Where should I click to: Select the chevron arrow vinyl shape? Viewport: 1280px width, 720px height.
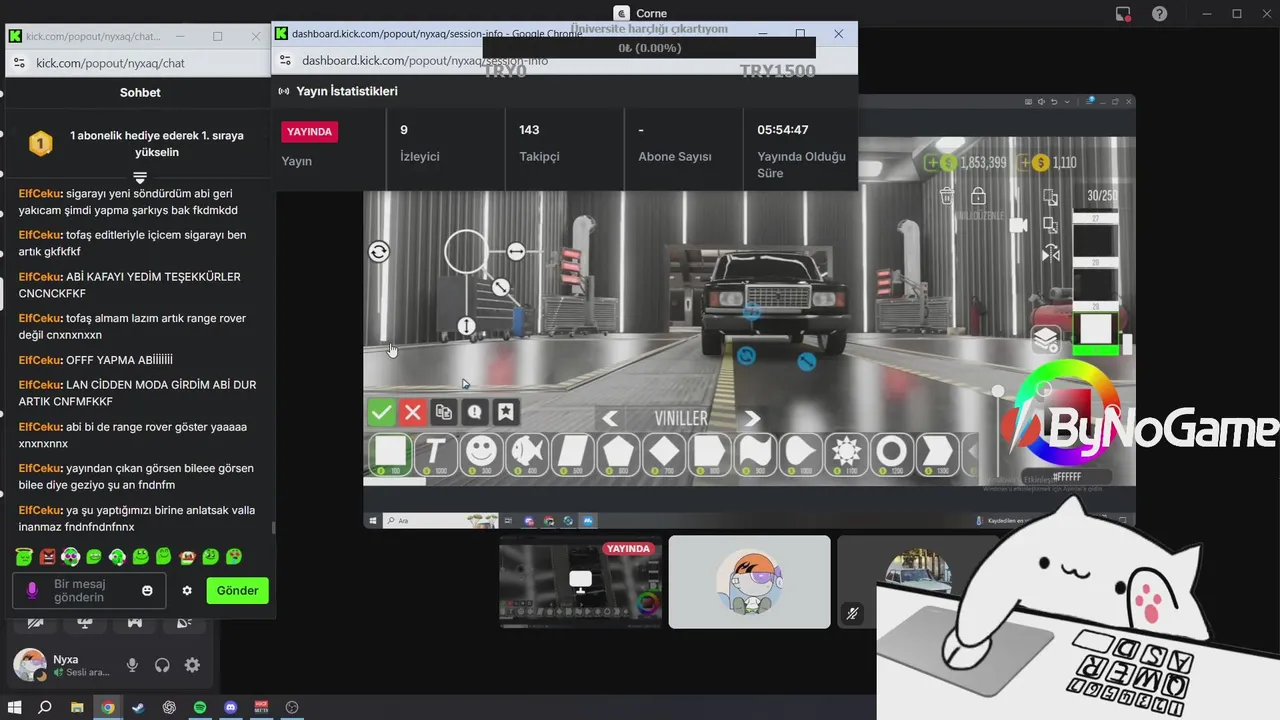936,454
